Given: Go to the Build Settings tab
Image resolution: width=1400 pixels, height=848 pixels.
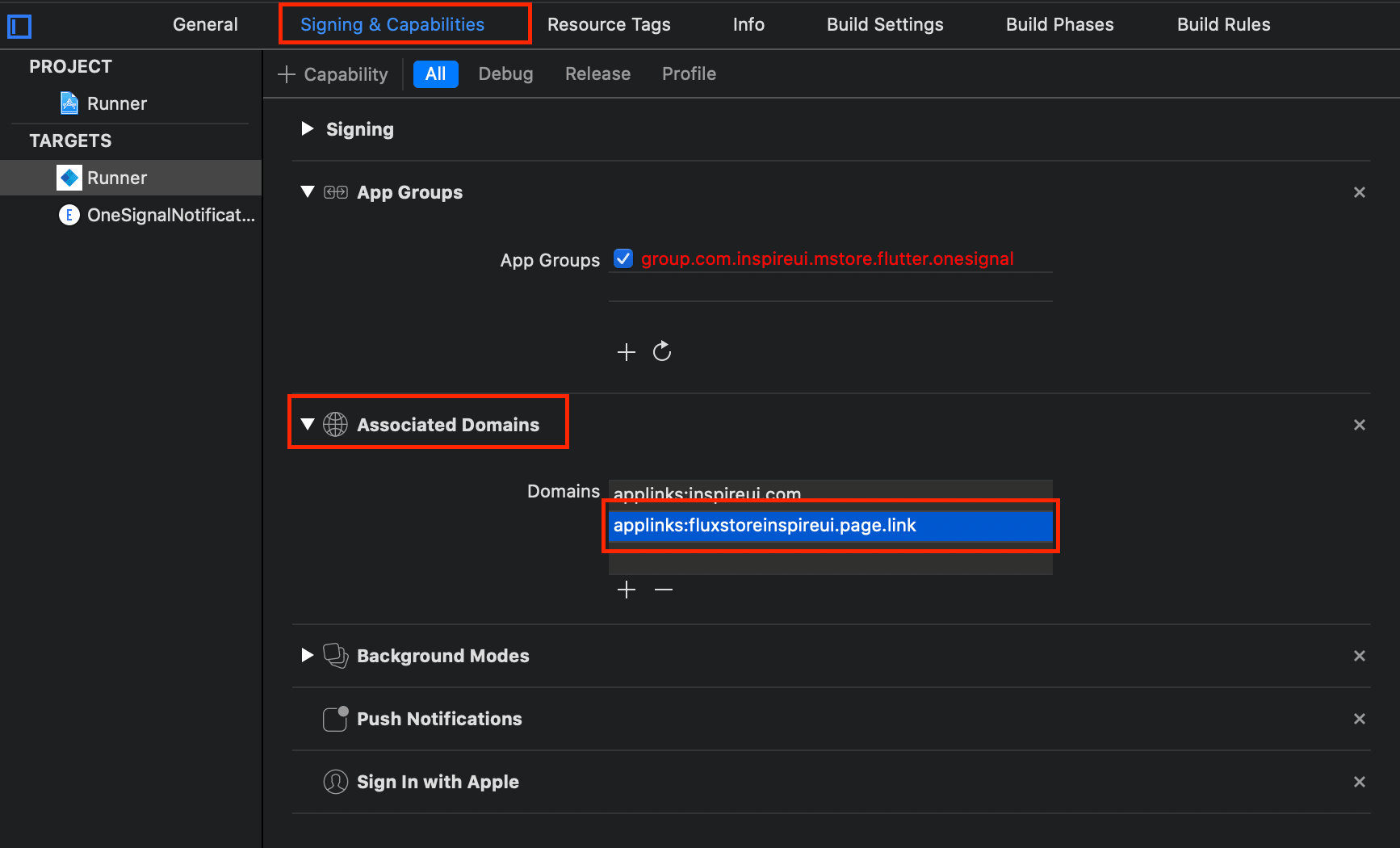Looking at the screenshot, I should coord(885,24).
